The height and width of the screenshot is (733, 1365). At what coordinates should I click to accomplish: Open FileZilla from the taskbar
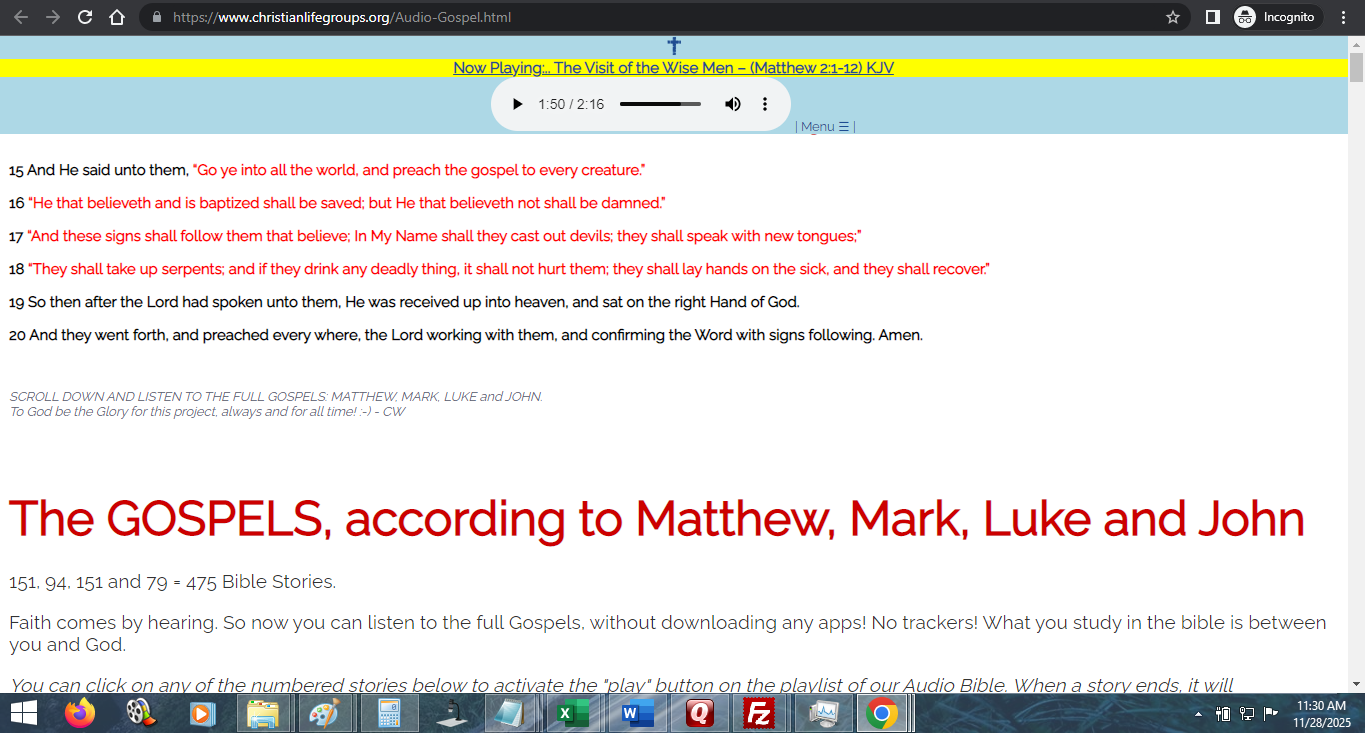[x=760, y=714]
